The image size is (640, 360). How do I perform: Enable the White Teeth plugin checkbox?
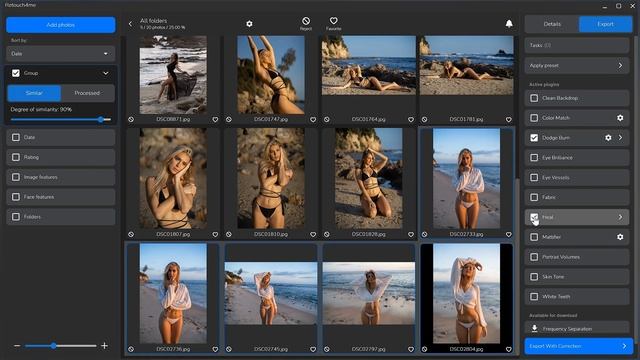(534, 297)
